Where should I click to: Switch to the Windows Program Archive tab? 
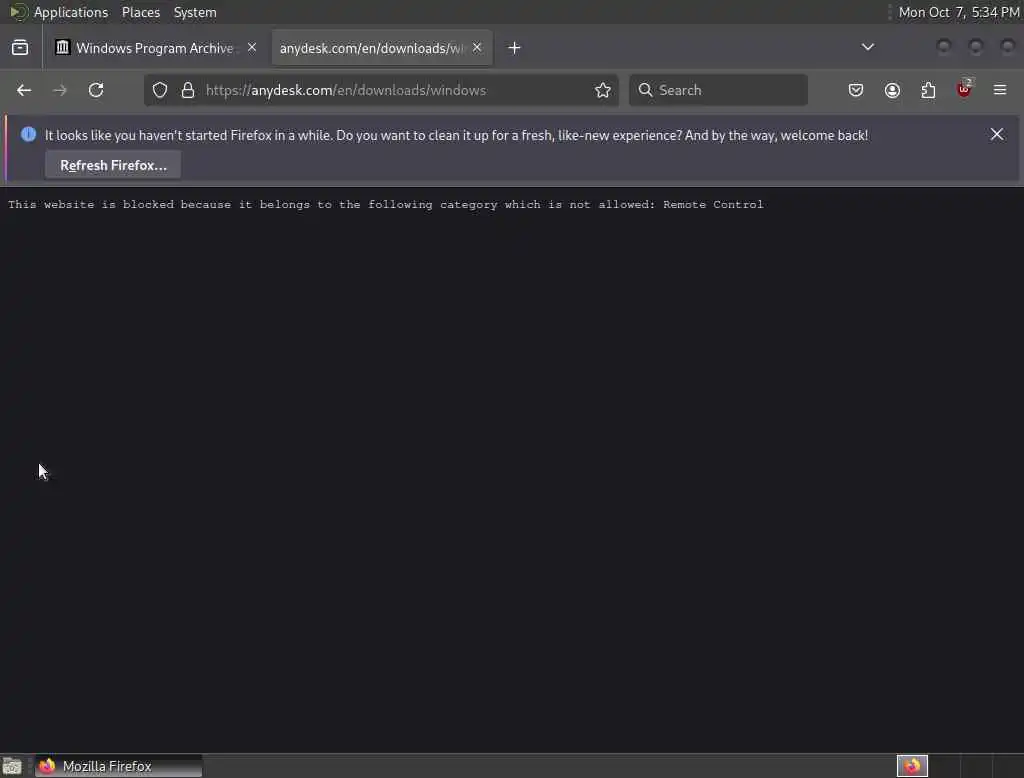(155, 48)
